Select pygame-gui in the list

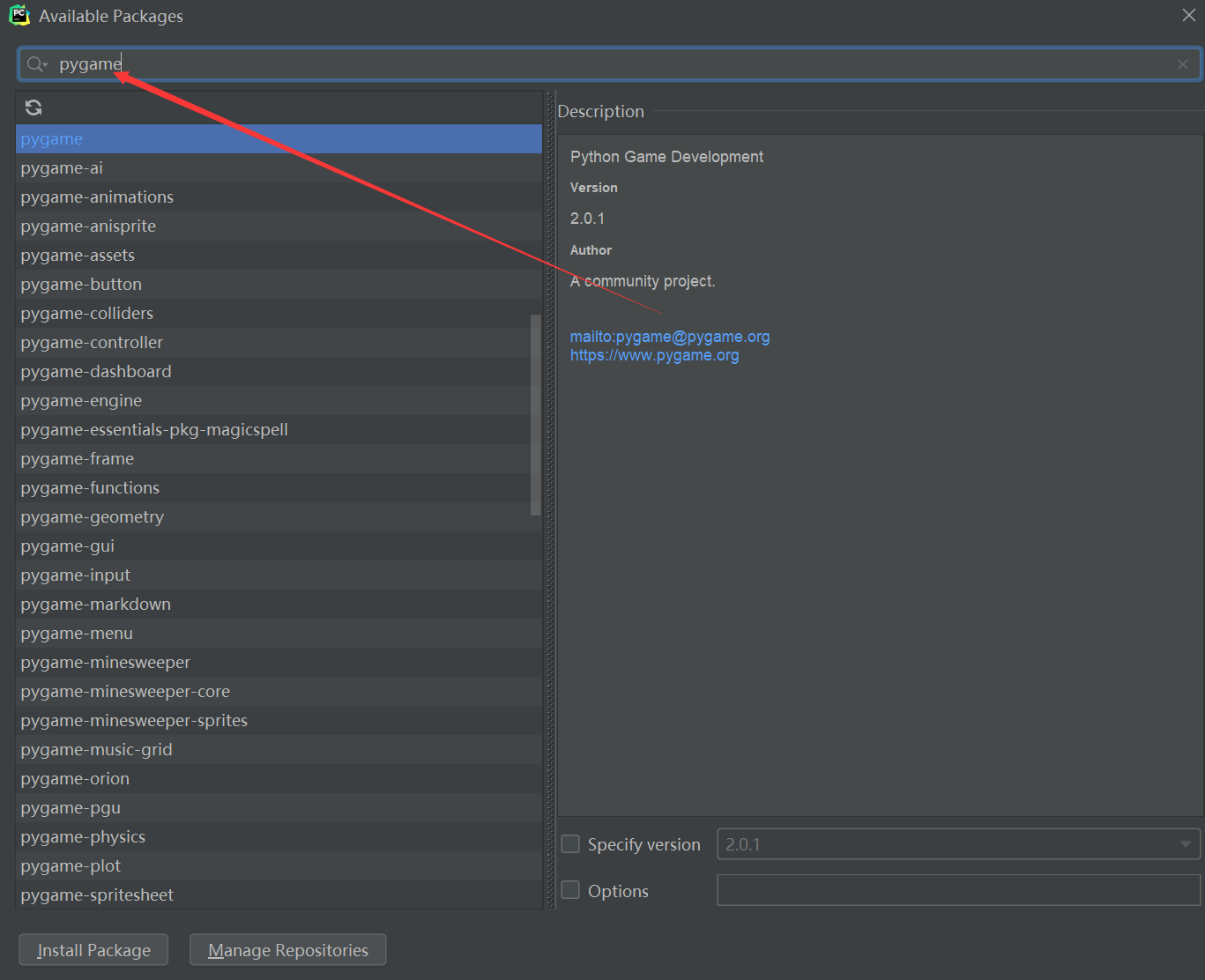pyautogui.click(x=279, y=546)
